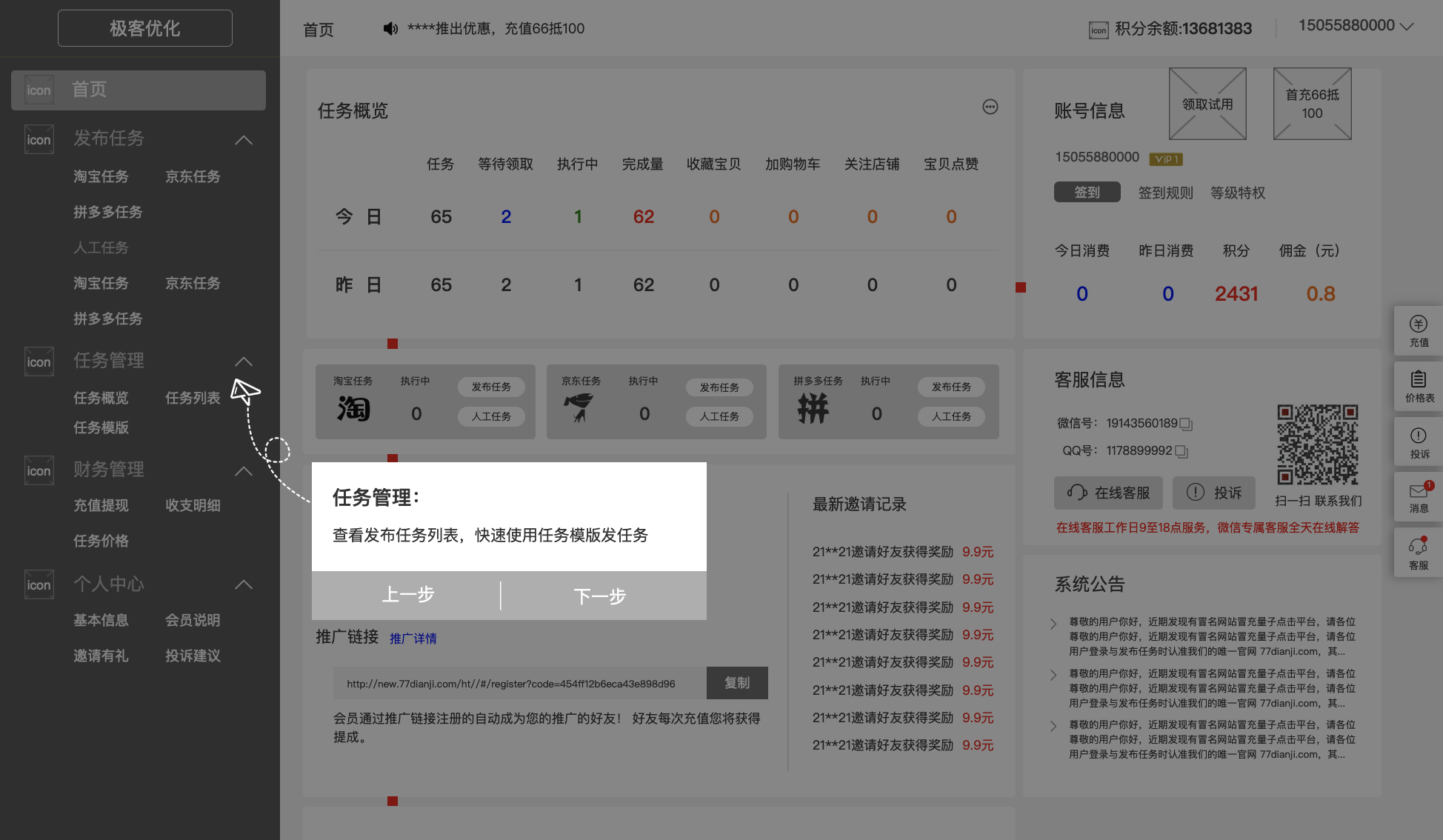The height and width of the screenshot is (840, 1443).
Task: Click the 首页 sidebar icon
Action: [39, 90]
